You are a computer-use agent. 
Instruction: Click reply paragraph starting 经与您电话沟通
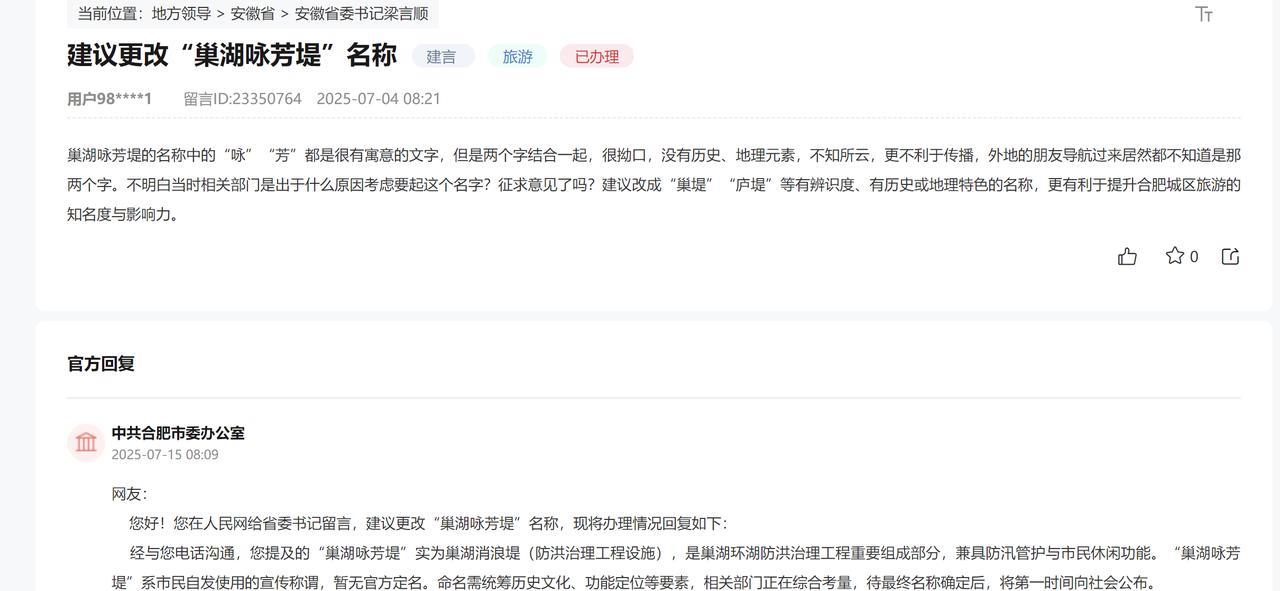pyautogui.click(x=676, y=568)
